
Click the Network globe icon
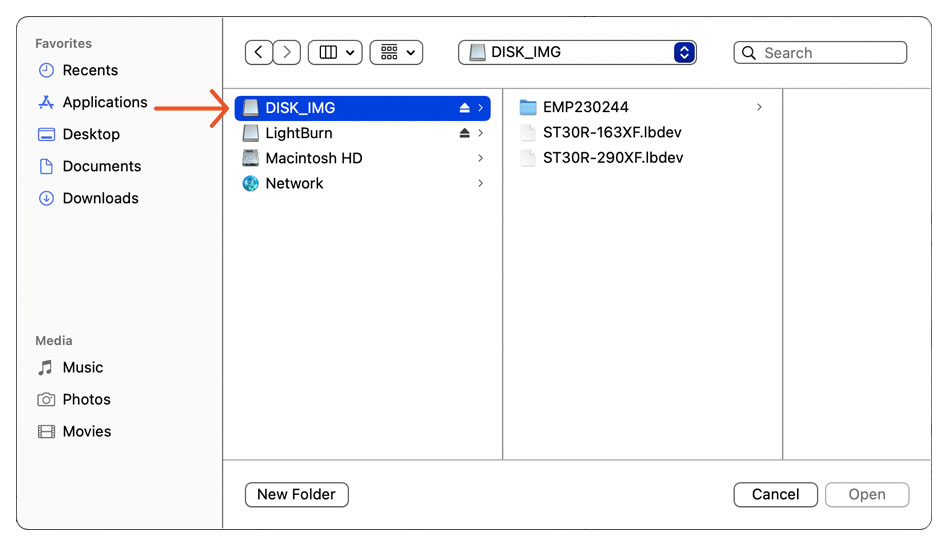pyautogui.click(x=250, y=183)
